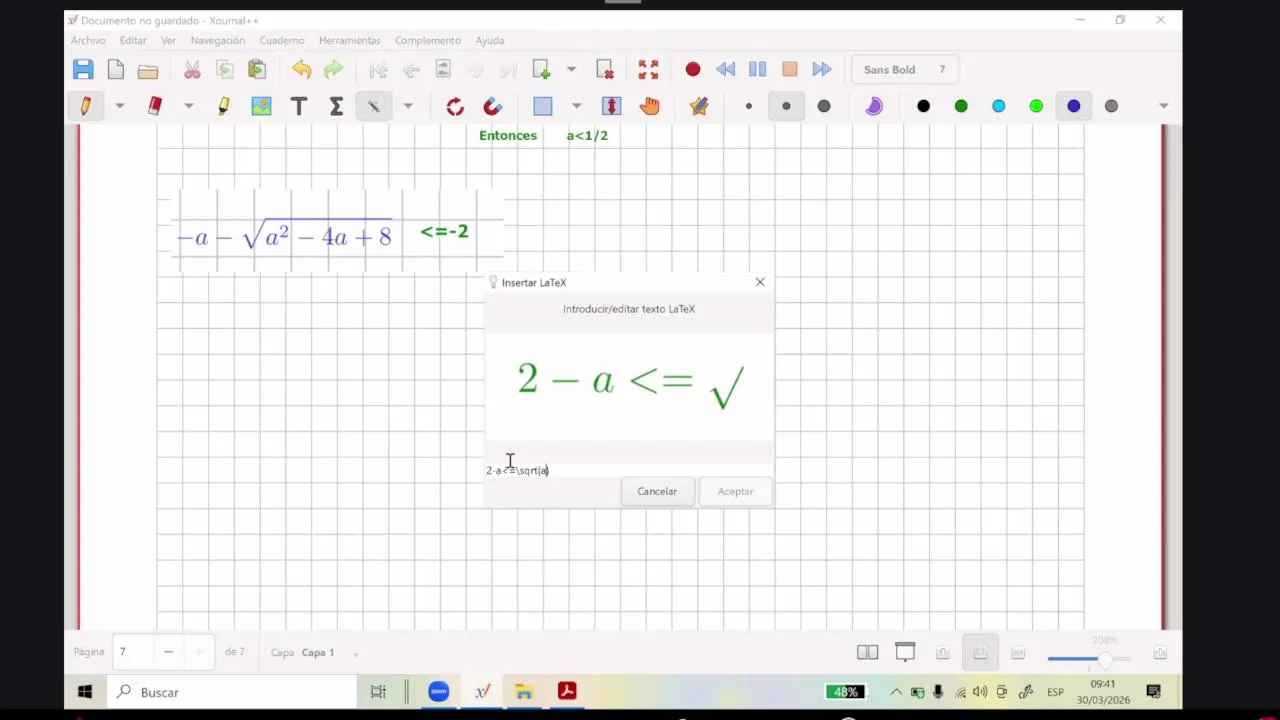Paste from clipboard icon
The height and width of the screenshot is (720, 1280).
(257, 69)
